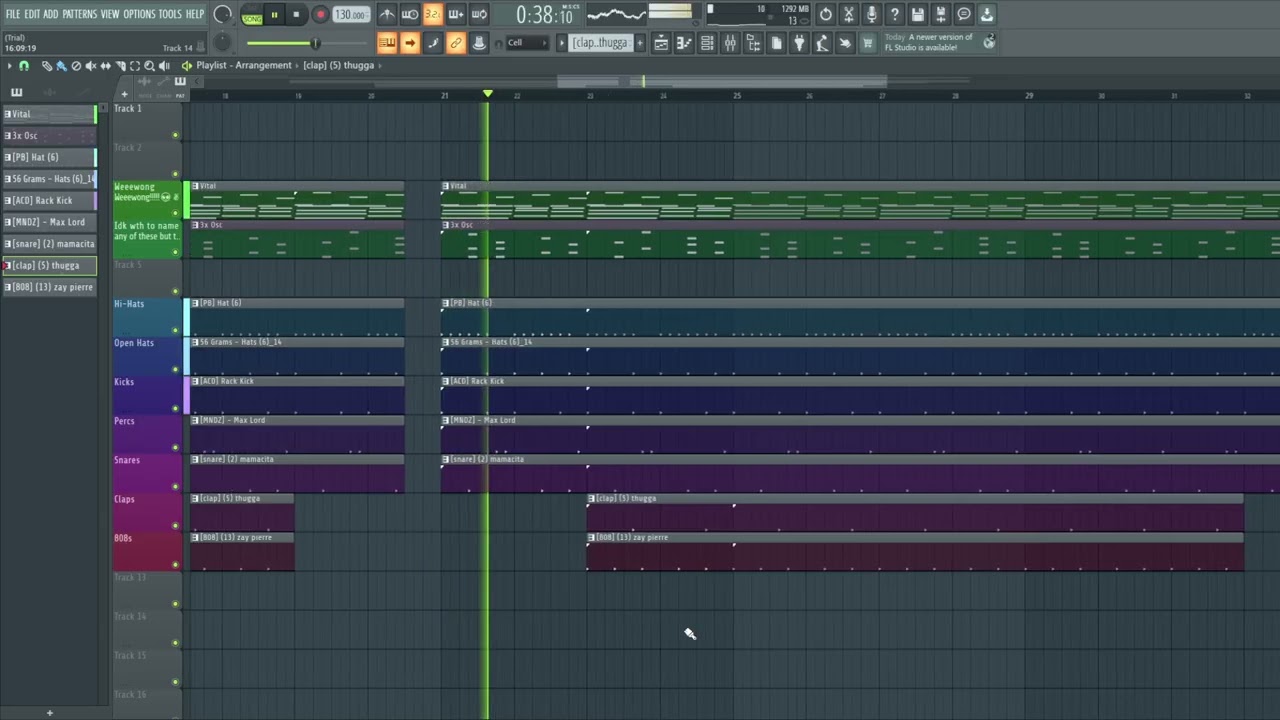Open the EDIT menu
Image resolution: width=1280 pixels, height=720 pixels.
click(x=32, y=14)
